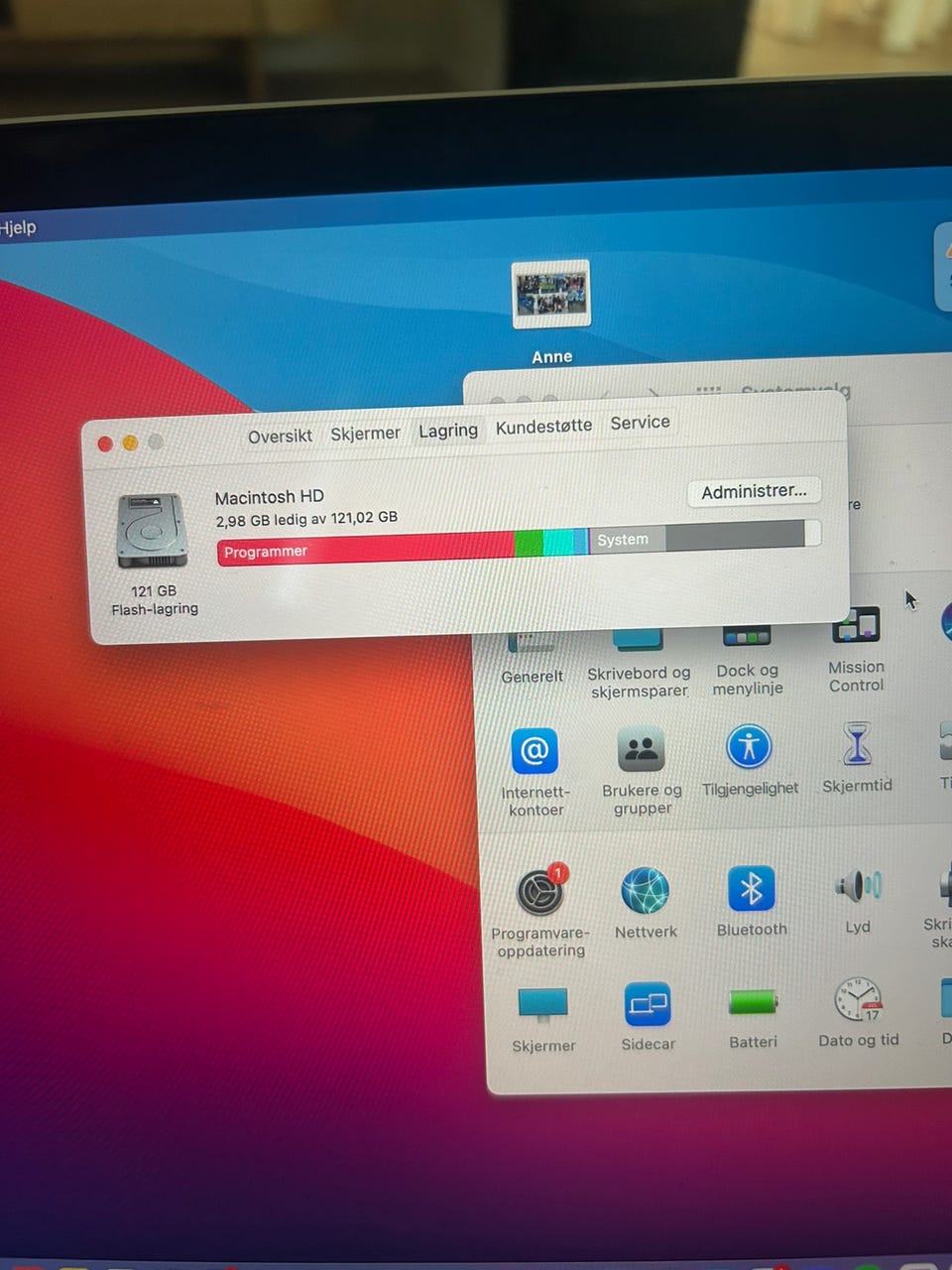The height and width of the screenshot is (1270, 952).
Task: Open Lyd speaker pane
Action: pyautogui.click(x=858, y=900)
